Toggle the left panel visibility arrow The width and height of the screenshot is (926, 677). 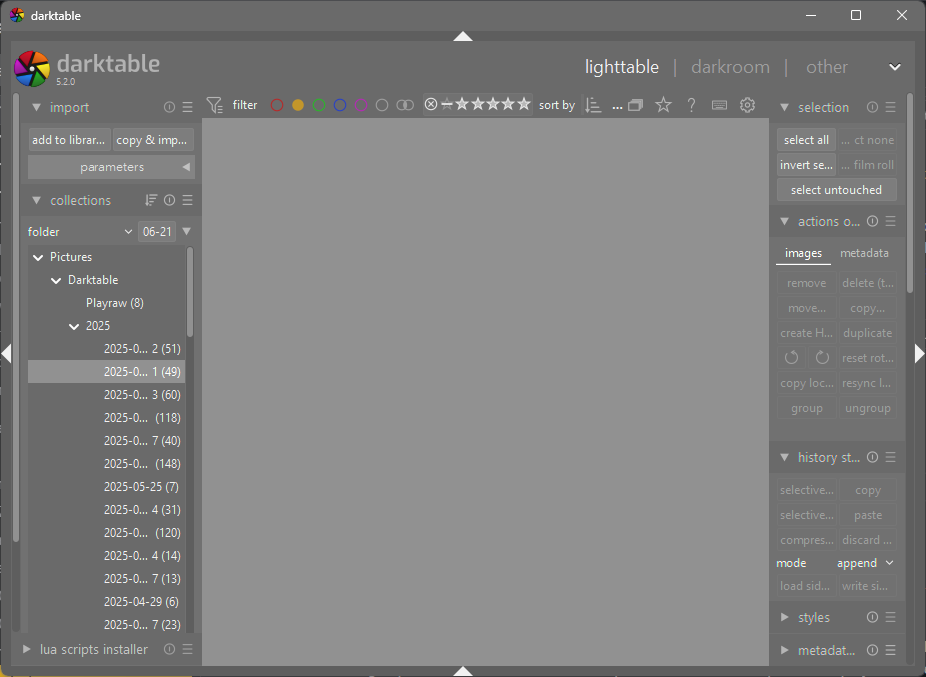[6, 354]
